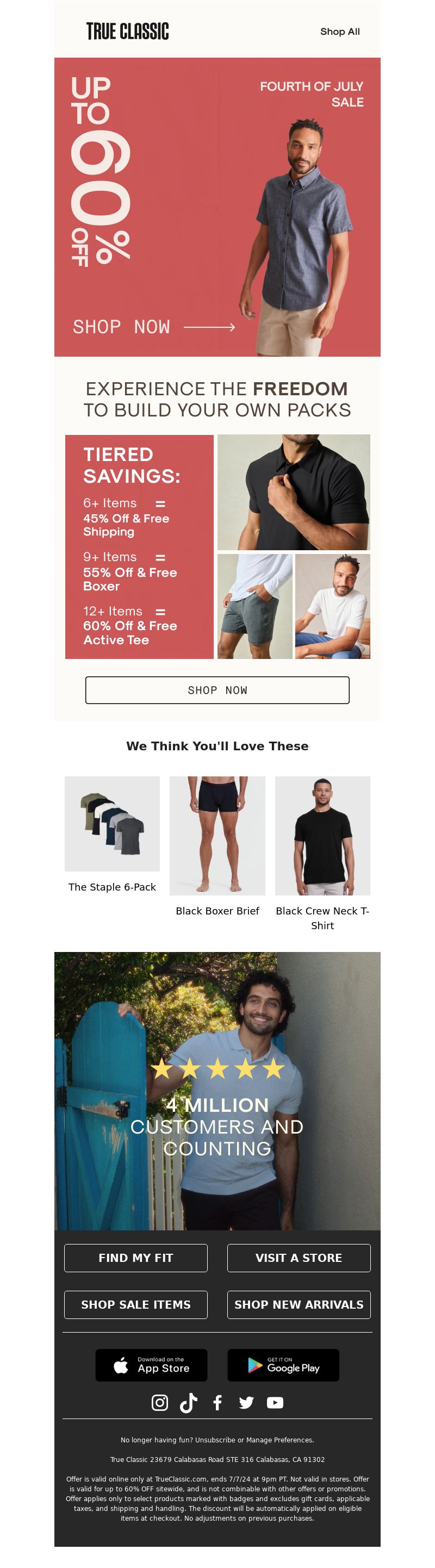Open the Twitter bird icon
The height and width of the screenshot is (1568, 435).
tap(246, 1403)
